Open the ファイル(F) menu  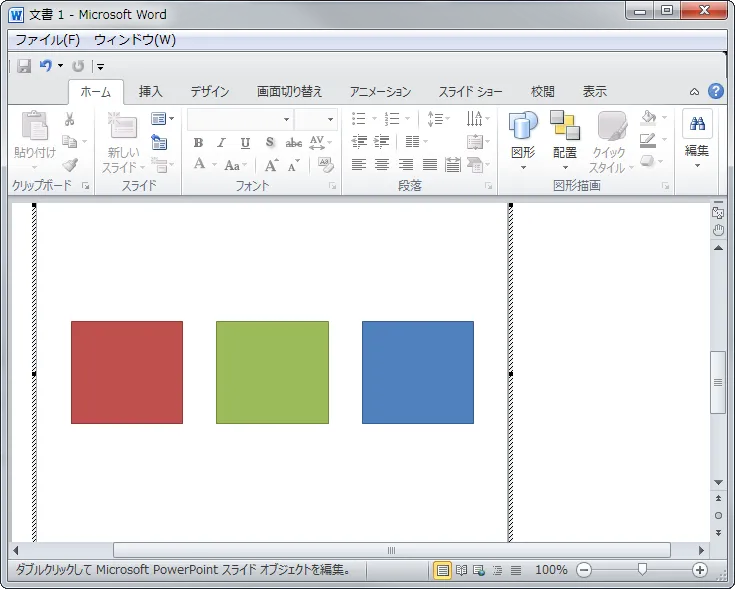47,40
